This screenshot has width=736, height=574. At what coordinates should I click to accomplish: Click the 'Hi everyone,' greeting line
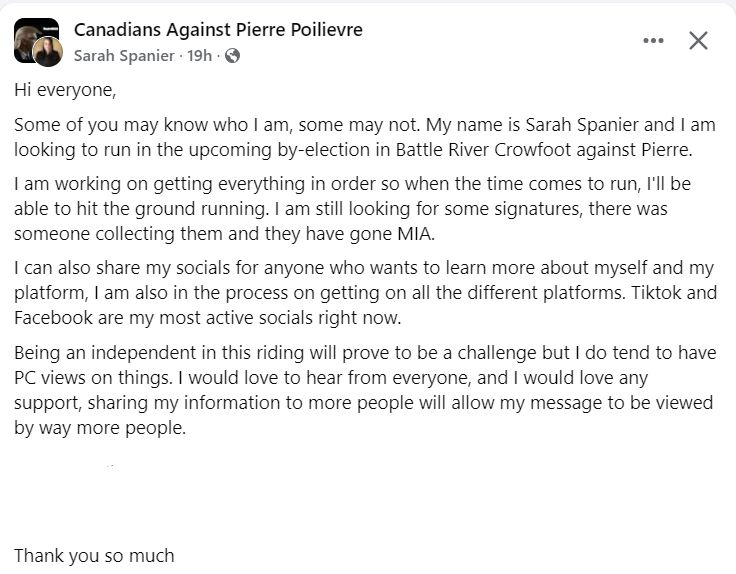(65, 90)
